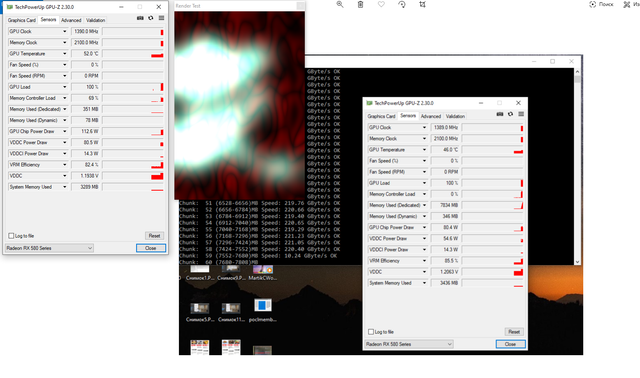Click Close button at bottom of right GPU-Z
The width and height of the screenshot is (640, 378).
pyautogui.click(x=510, y=344)
